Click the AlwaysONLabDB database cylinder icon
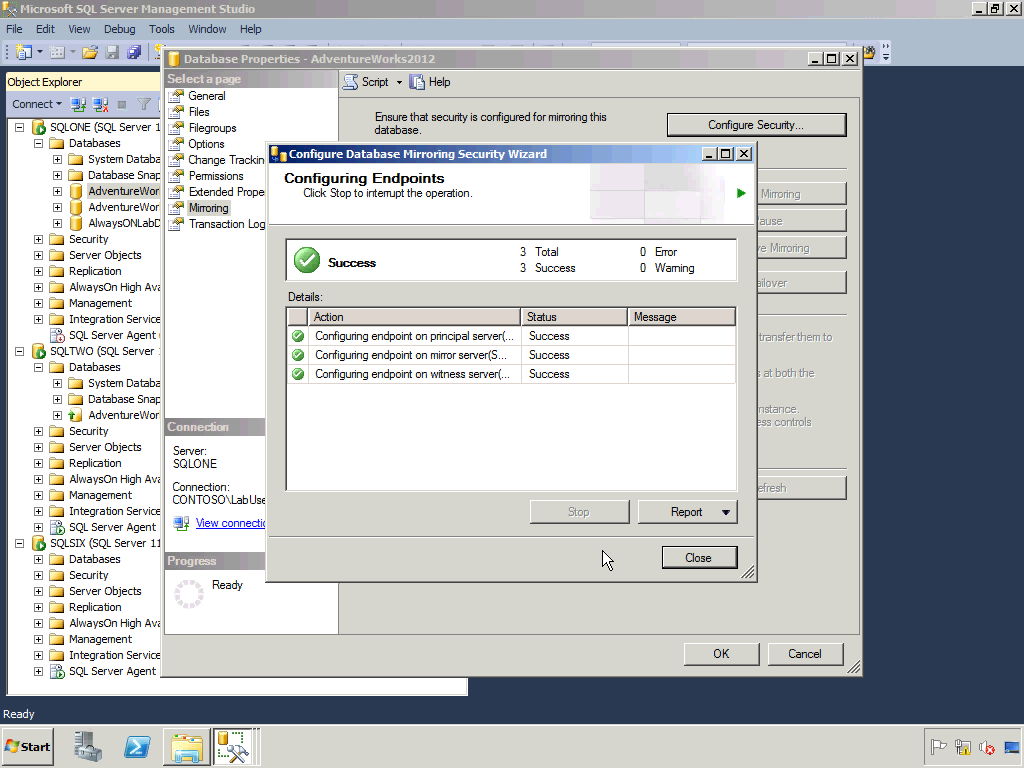 click(x=76, y=223)
